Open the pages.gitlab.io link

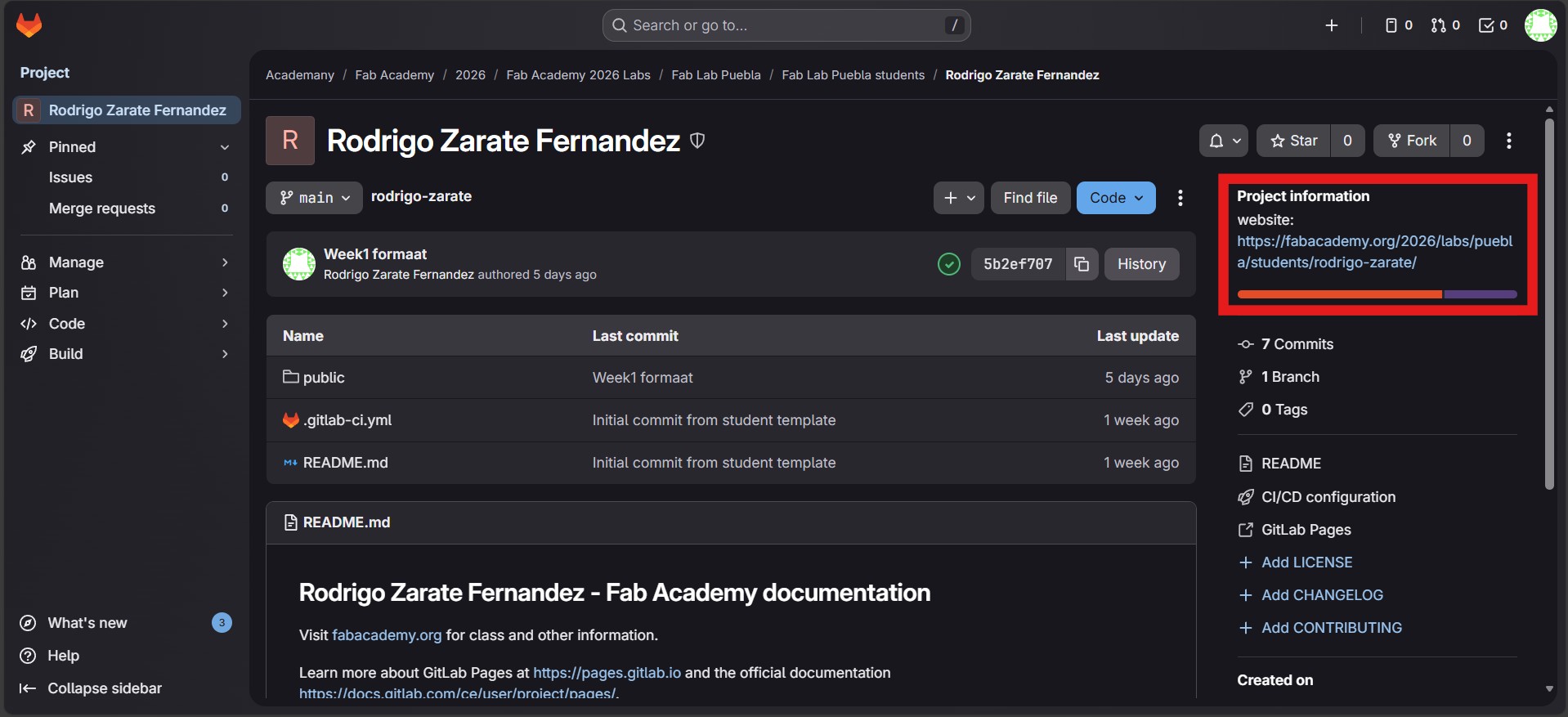[x=607, y=673]
